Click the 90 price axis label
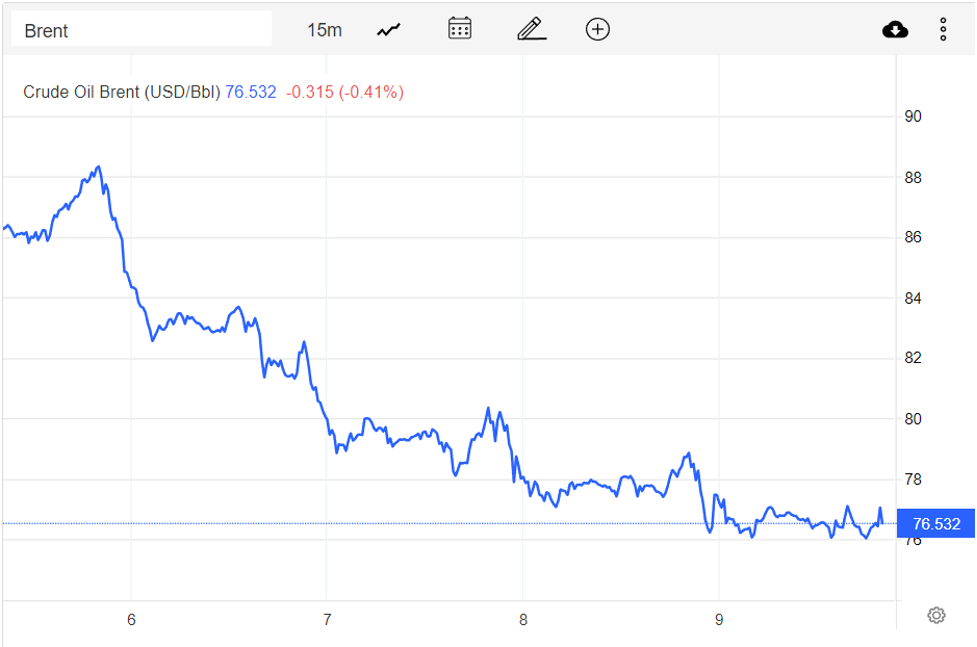 pos(912,117)
